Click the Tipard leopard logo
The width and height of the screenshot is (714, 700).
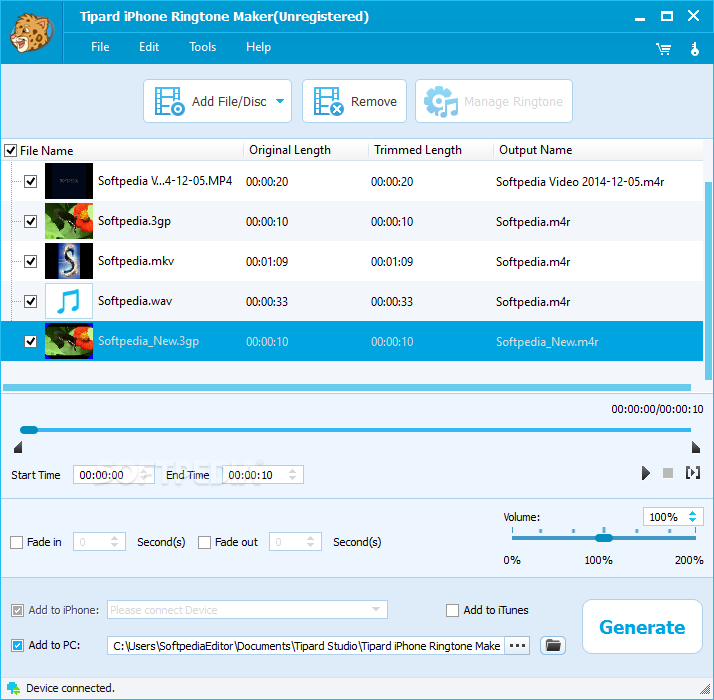pyautogui.click(x=31, y=33)
